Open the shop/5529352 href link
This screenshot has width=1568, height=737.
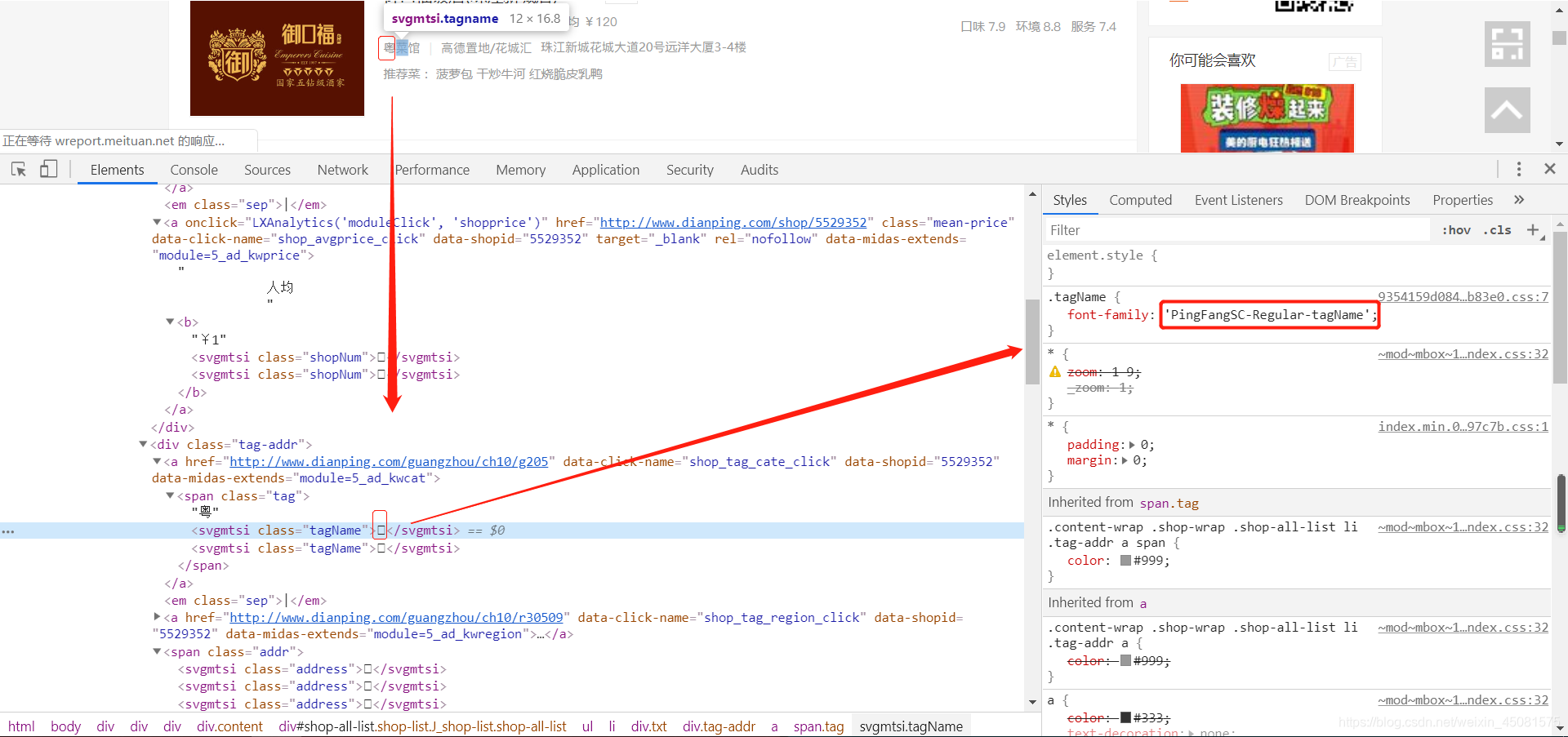733,223
